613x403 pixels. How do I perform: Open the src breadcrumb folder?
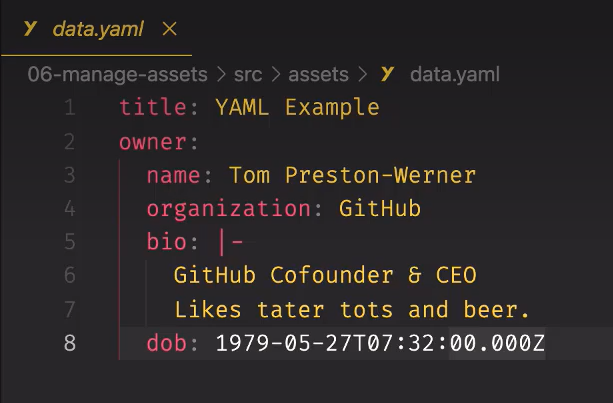[248, 74]
